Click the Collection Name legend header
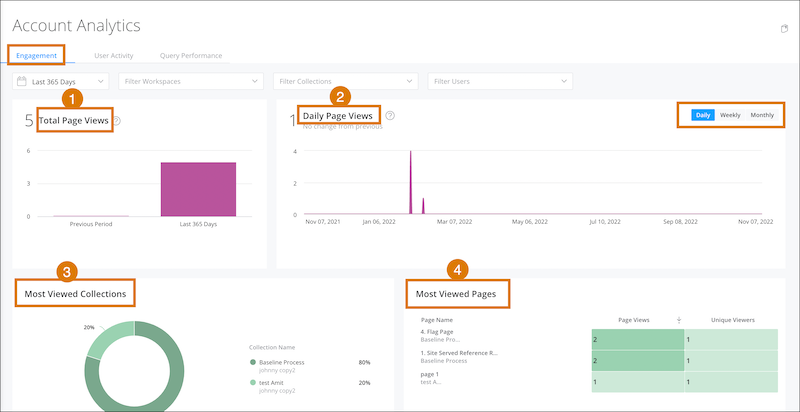 272,347
